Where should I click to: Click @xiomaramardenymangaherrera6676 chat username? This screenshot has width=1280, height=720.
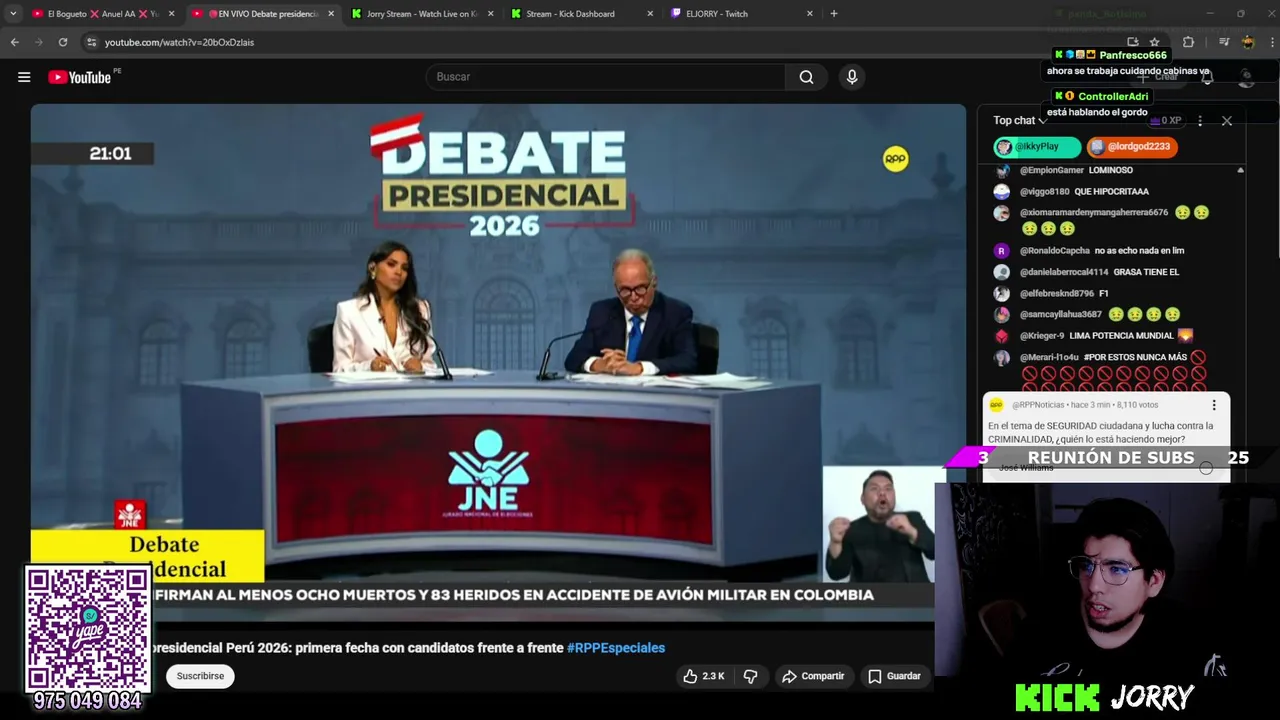point(1094,213)
